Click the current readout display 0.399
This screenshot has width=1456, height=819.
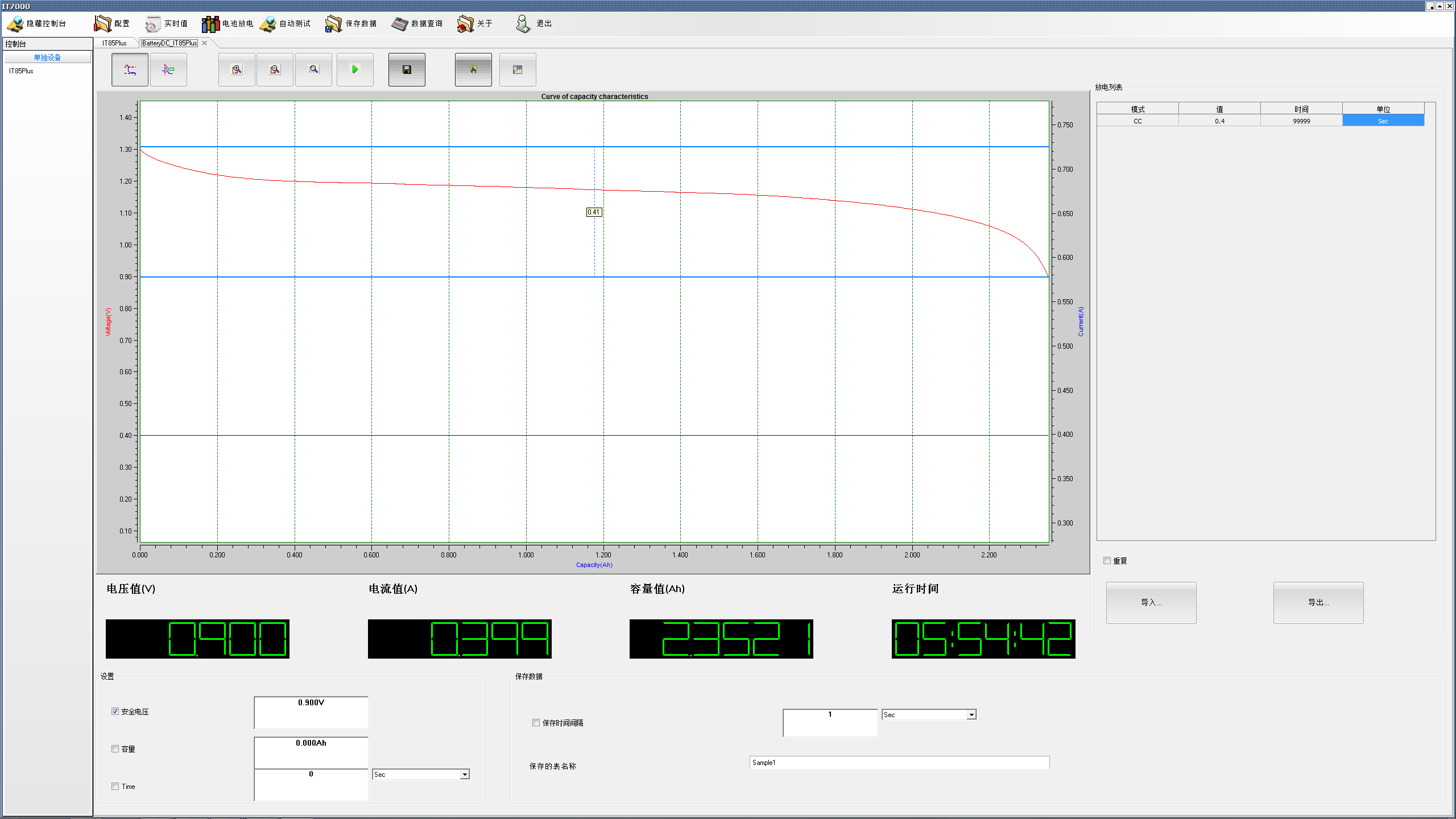(460, 639)
